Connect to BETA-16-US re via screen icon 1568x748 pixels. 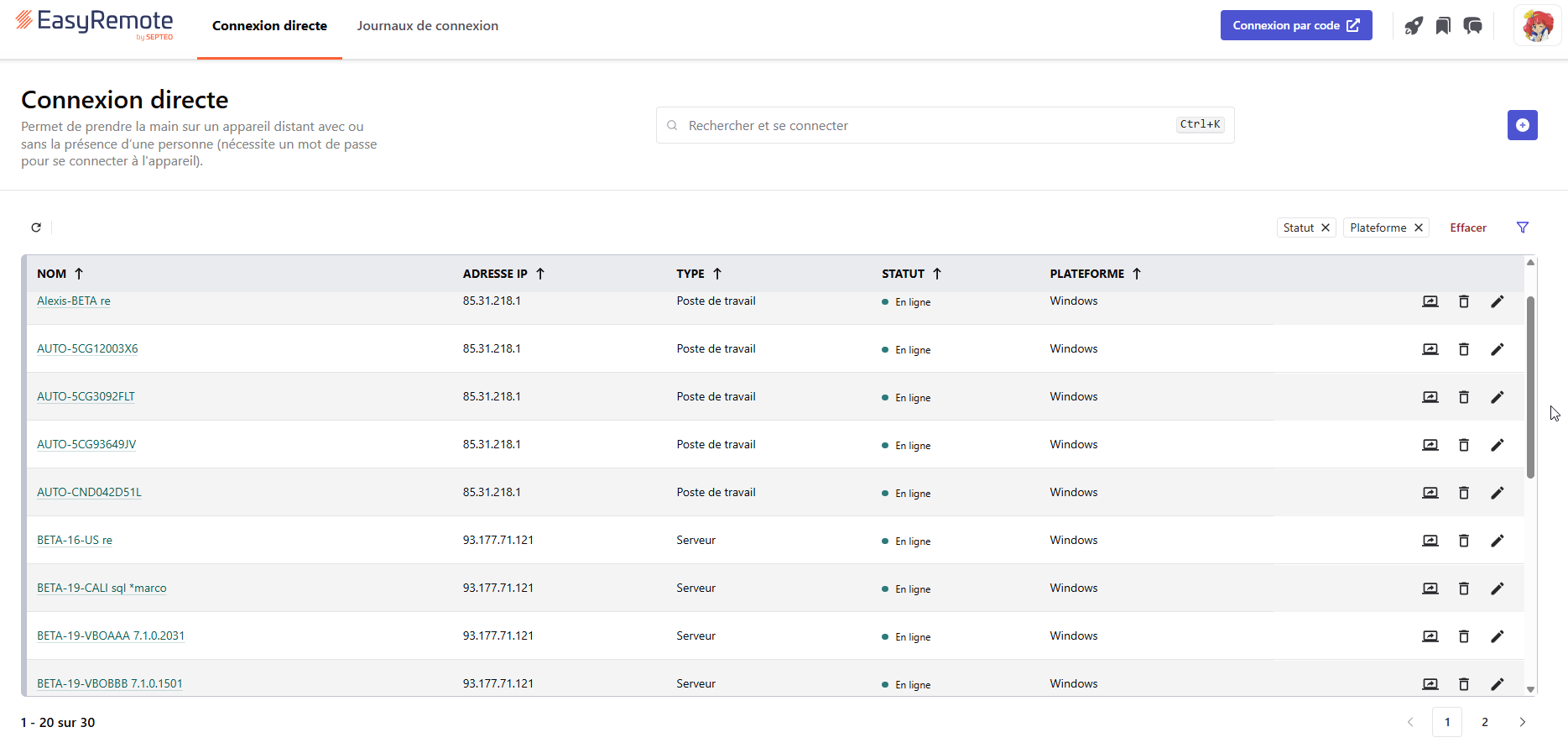[1430, 541]
